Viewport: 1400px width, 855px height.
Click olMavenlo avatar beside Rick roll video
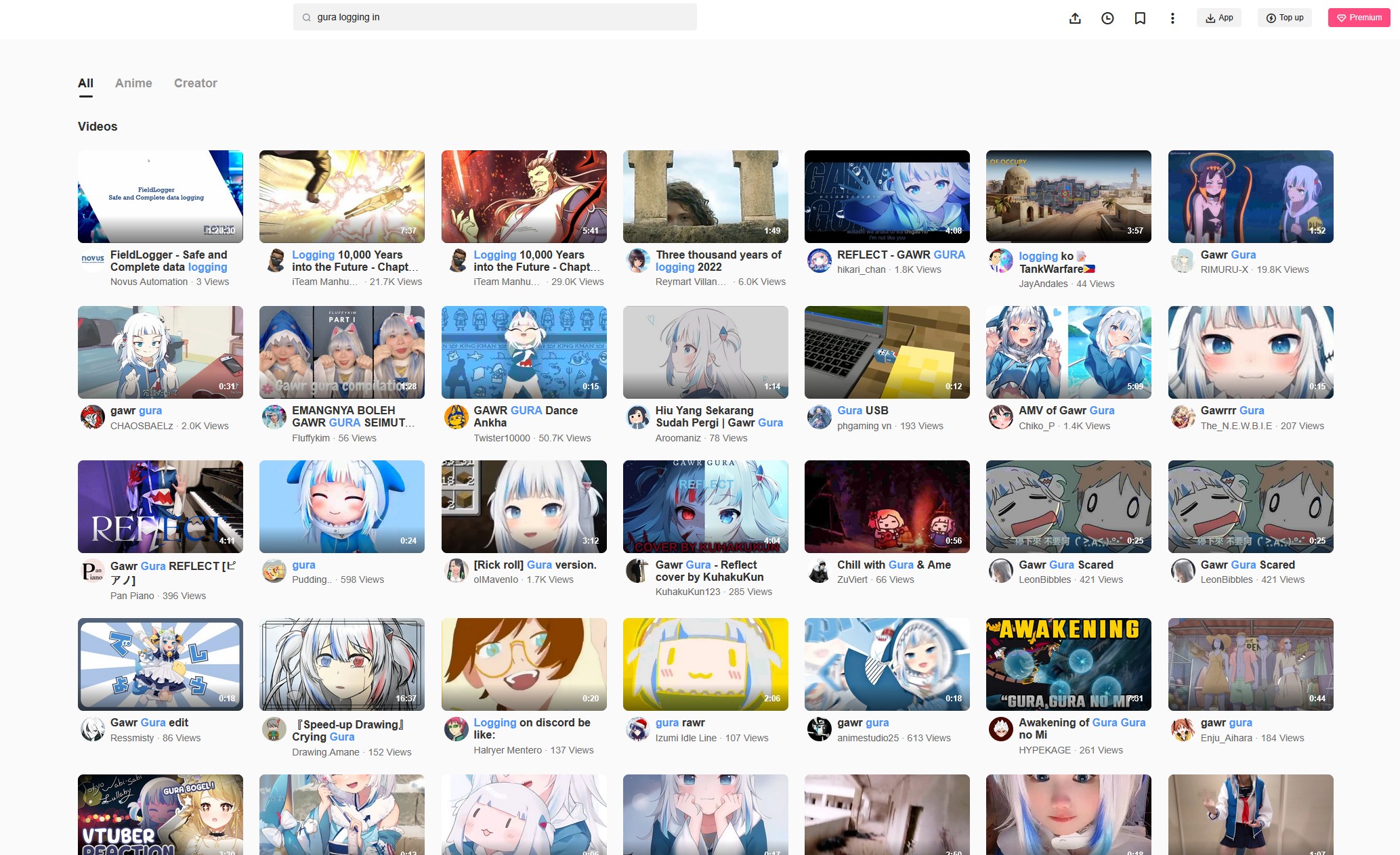(457, 571)
